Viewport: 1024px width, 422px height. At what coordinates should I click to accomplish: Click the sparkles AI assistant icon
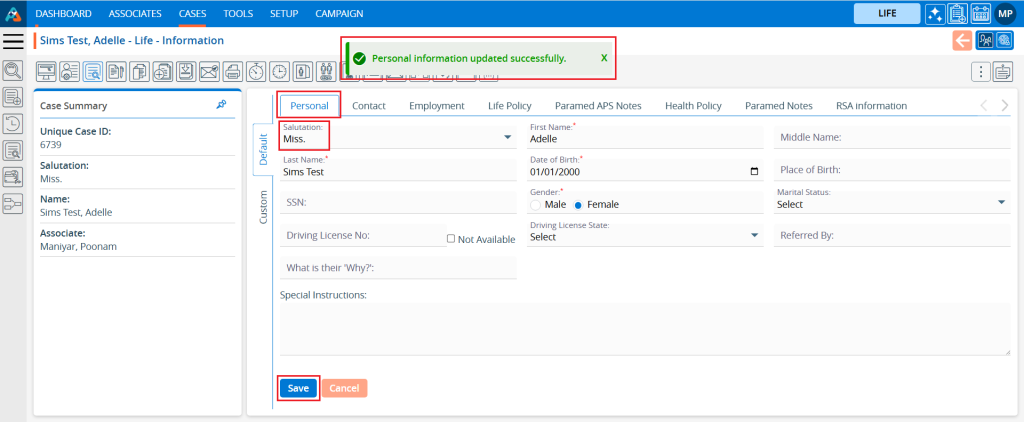pos(934,14)
